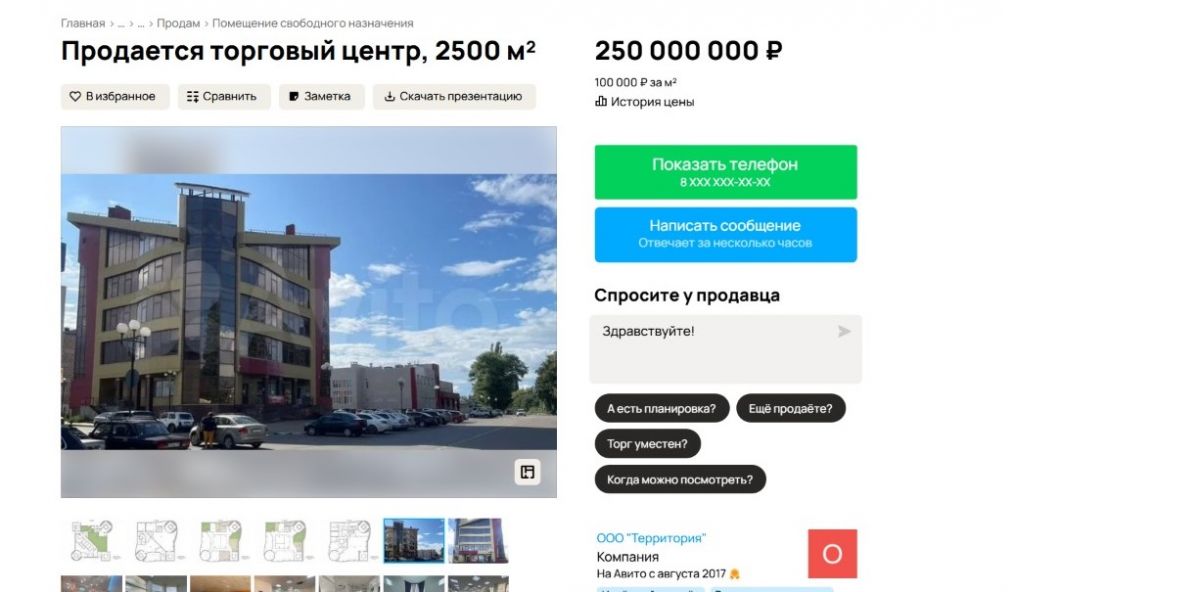Open История цены price history chart
The width and height of the screenshot is (1200, 592).
pos(644,102)
